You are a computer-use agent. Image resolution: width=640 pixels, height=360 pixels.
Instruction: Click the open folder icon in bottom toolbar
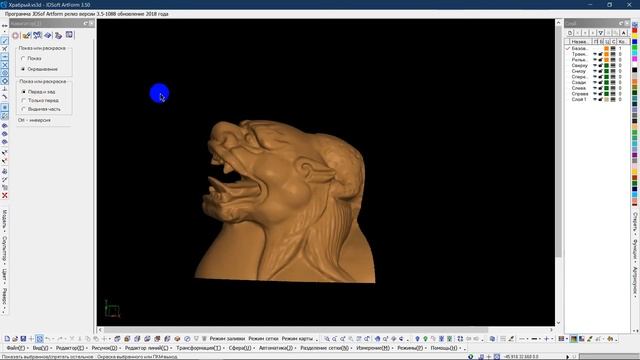pyautogui.click(x=15, y=339)
